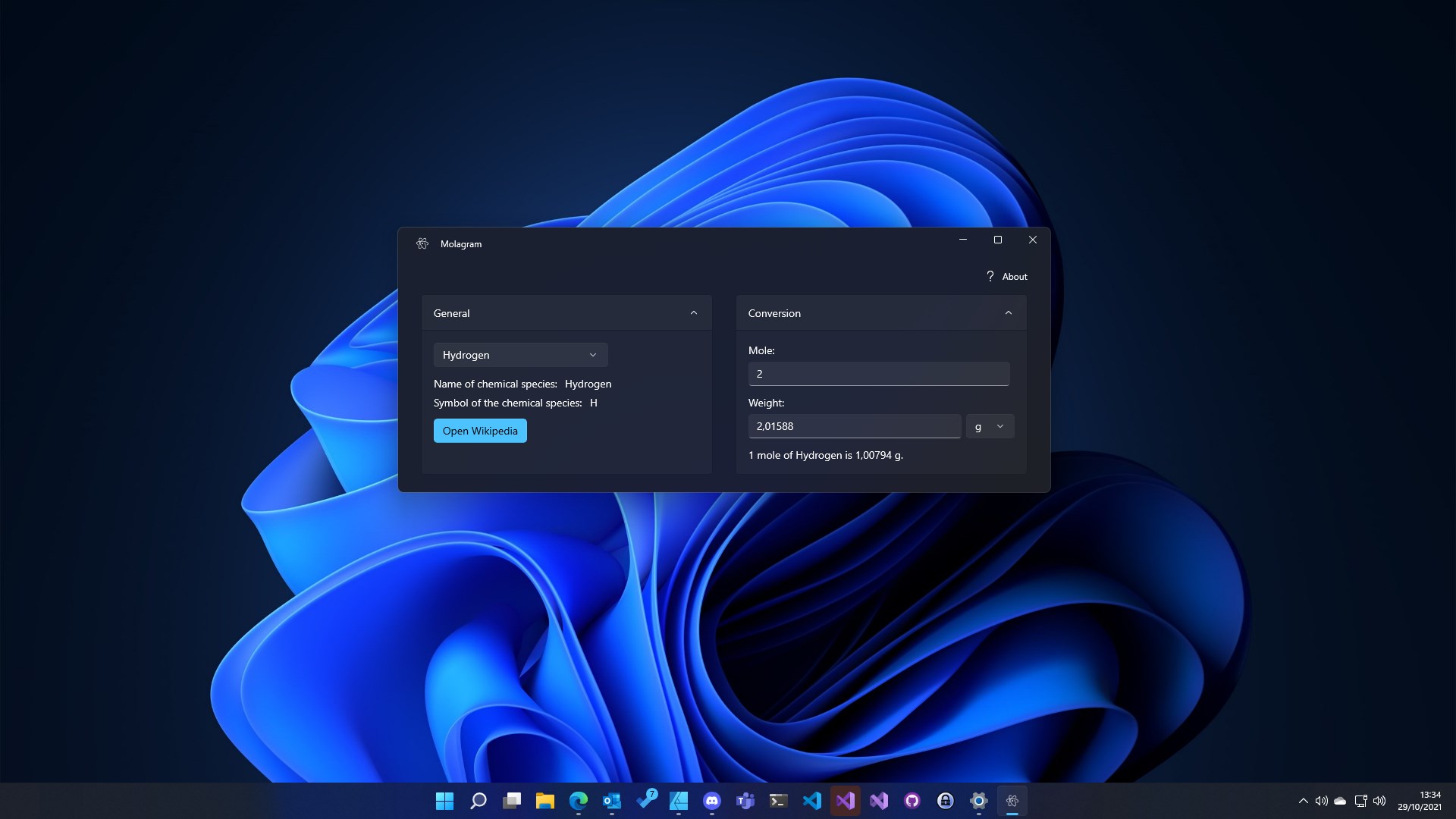The height and width of the screenshot is (819, 1456).
Task: Launch Visual Studio Code from taskbar
Action: click(811, 801)
